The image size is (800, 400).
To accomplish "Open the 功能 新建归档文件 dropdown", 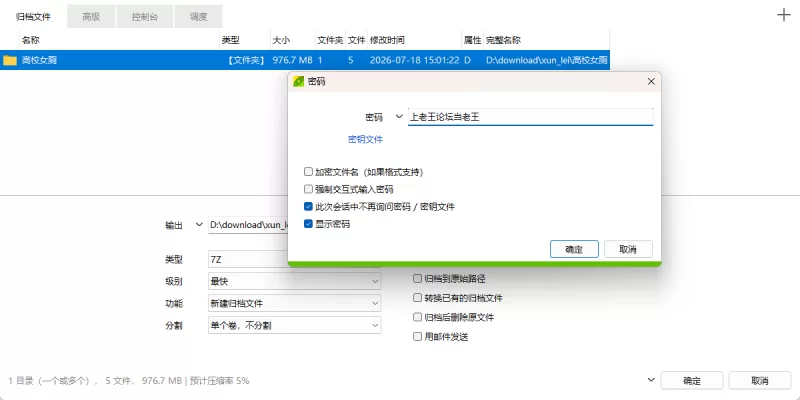I will 294,303.
